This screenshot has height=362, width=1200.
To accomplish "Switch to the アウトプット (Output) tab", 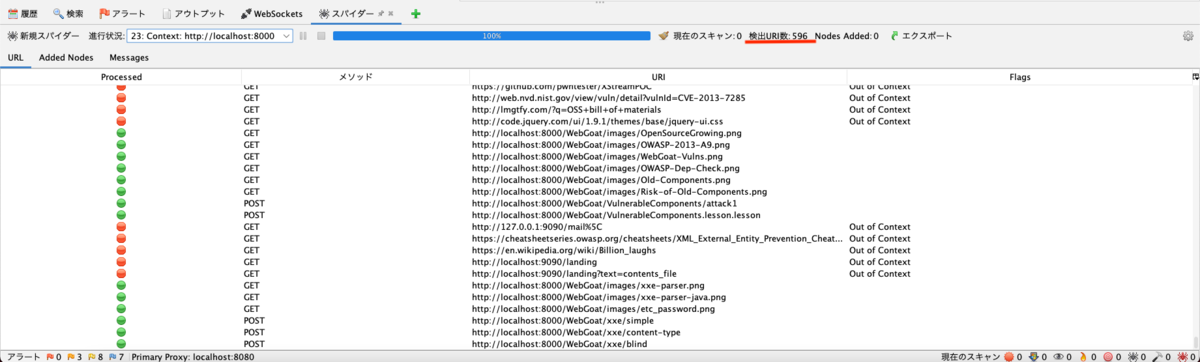I will pyautogui.click(x=194, y=14).
